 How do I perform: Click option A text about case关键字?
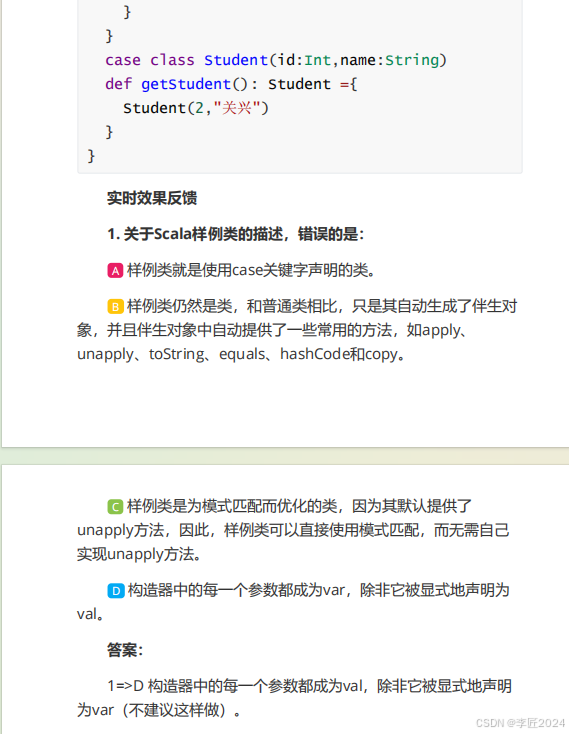click(251, 270)
